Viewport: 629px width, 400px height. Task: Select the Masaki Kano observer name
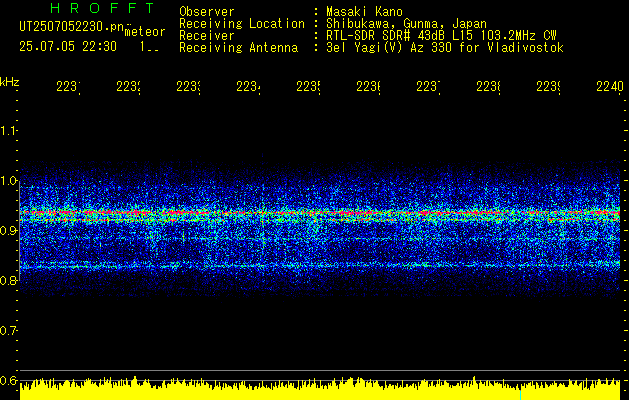coord(364,11)
